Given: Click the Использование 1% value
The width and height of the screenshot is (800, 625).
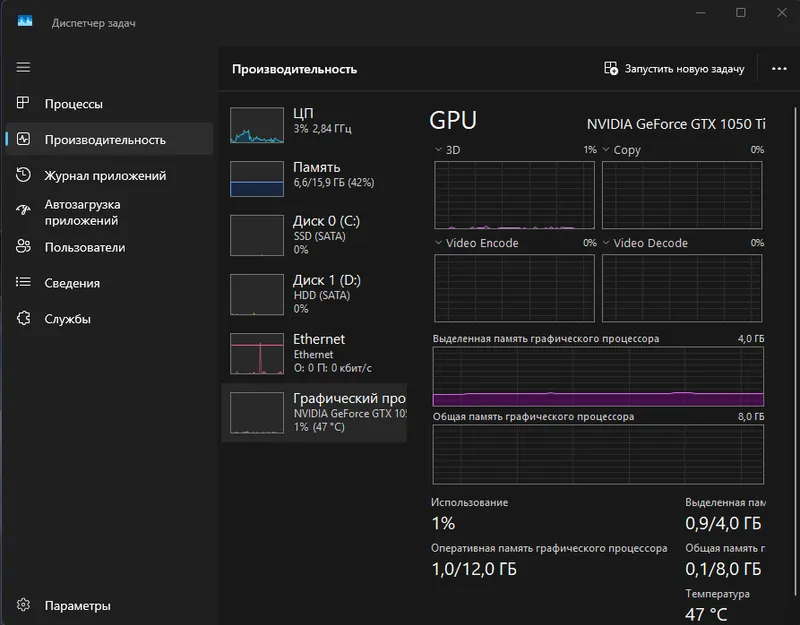Looking at the screenshot, I should (x=443, y=523).
